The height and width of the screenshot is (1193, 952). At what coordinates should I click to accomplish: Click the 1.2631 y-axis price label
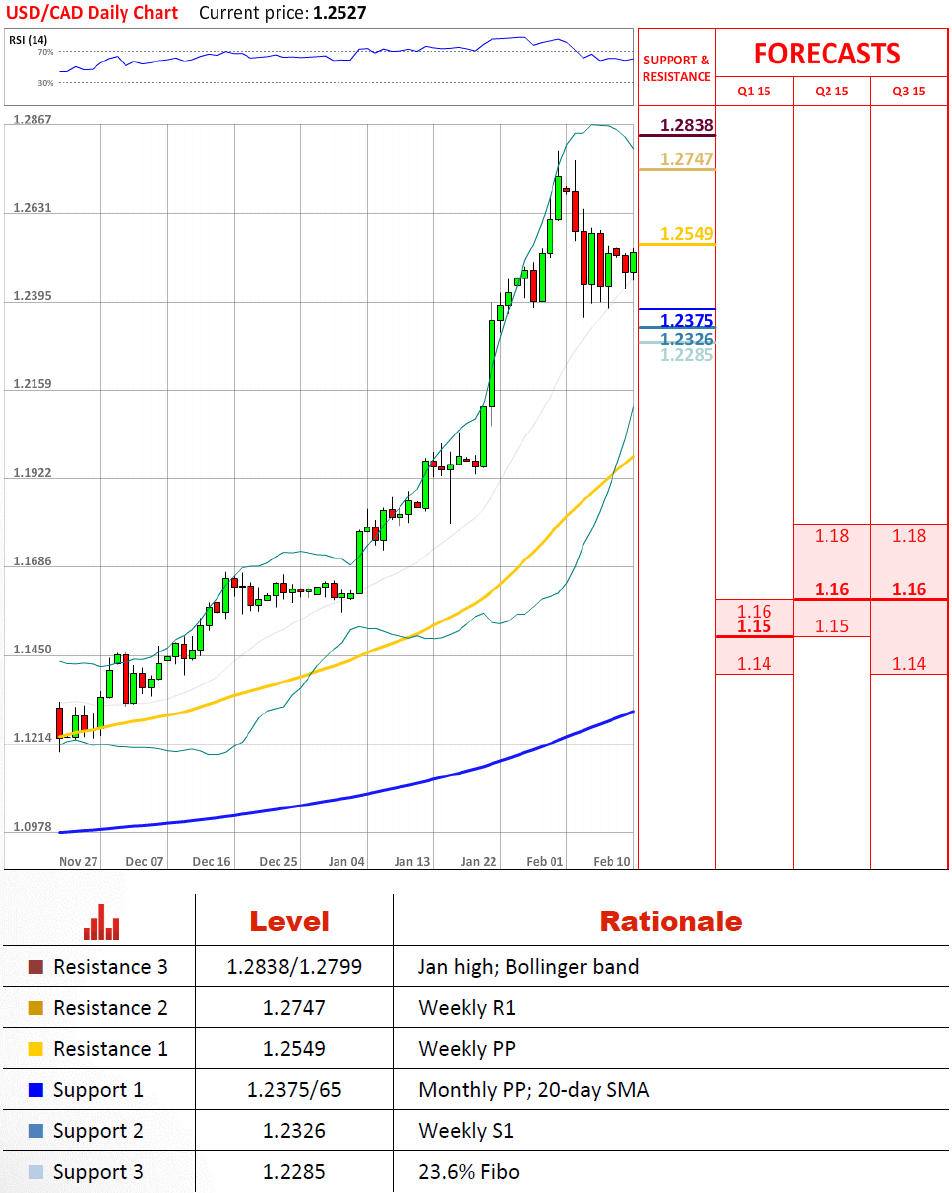tap(32, 208)
